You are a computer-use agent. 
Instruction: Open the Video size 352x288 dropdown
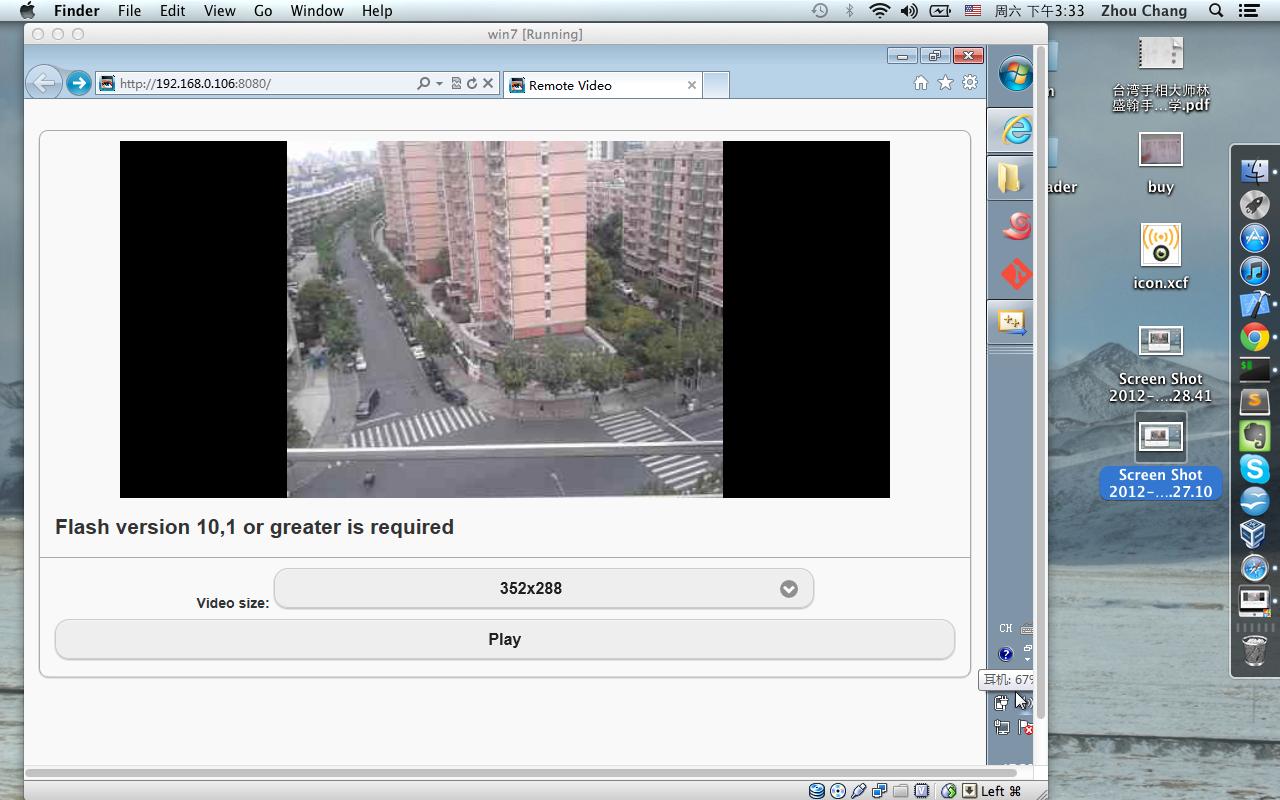544,588
